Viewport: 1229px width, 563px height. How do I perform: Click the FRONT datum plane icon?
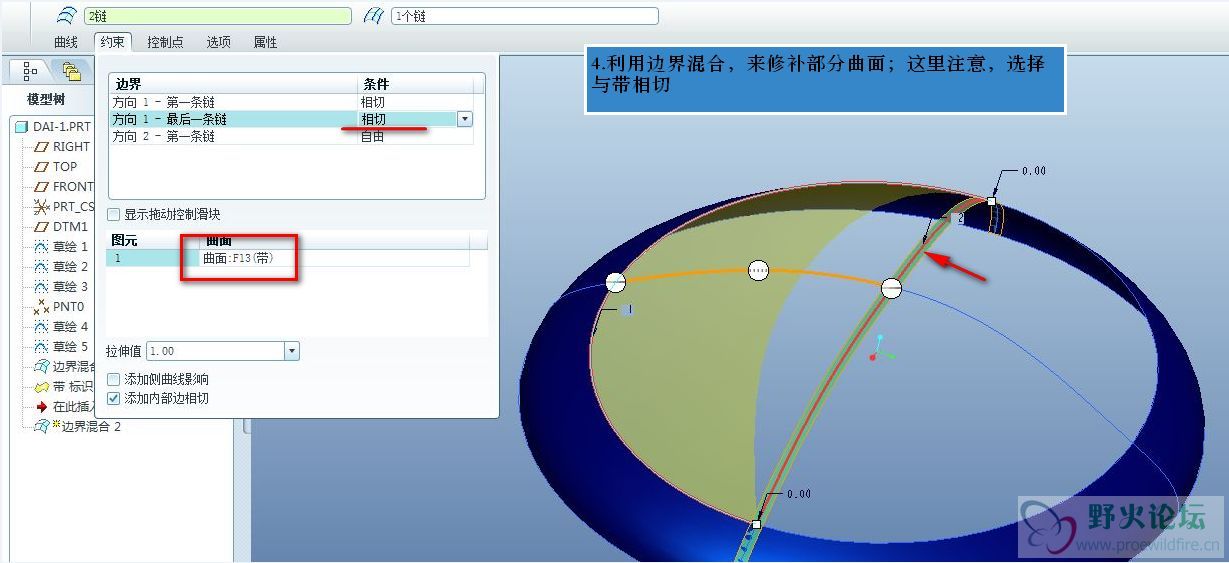click(42, 187)
